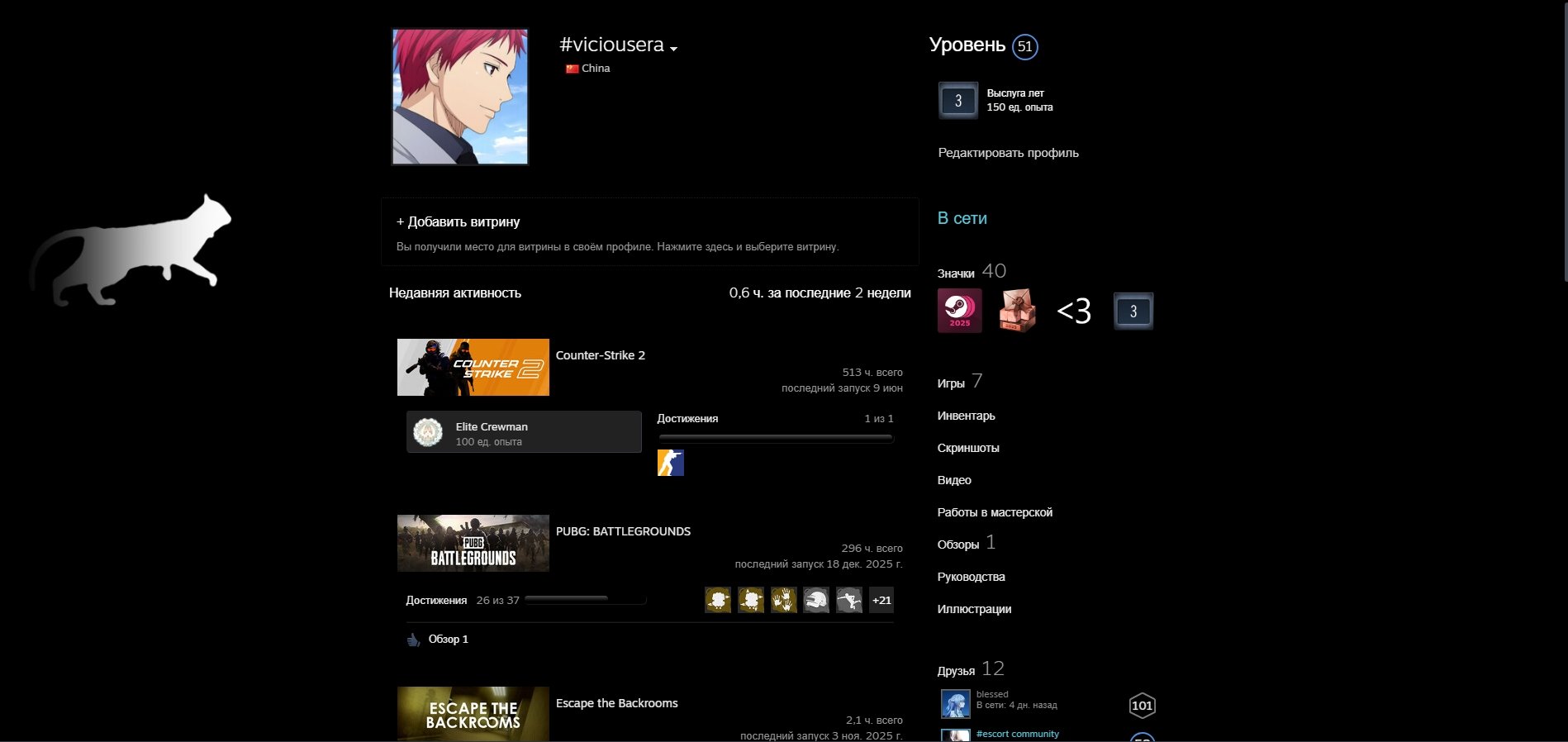Open the Elite Crewman badge card
This screenshot has width=1568, height=742.
pos(524,431)
